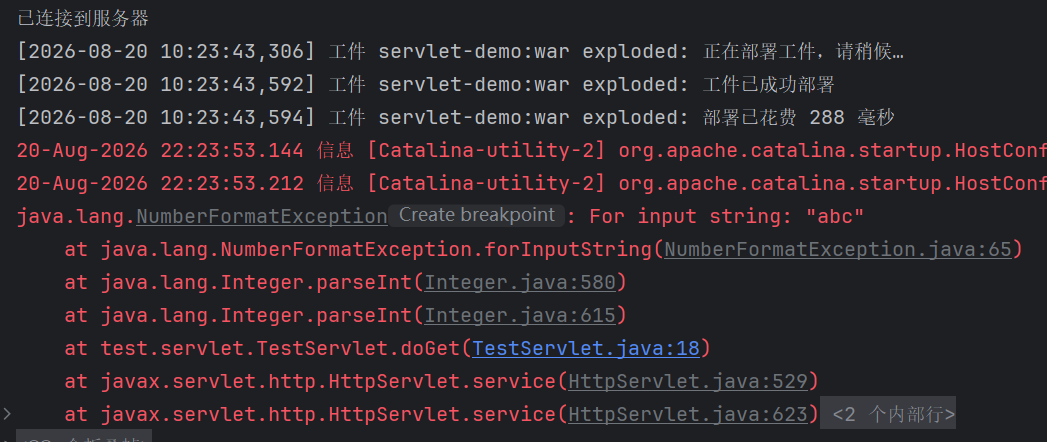Click the NumberFormatException class link after java.lang.
1047x442 pixels.
(262, 216)
